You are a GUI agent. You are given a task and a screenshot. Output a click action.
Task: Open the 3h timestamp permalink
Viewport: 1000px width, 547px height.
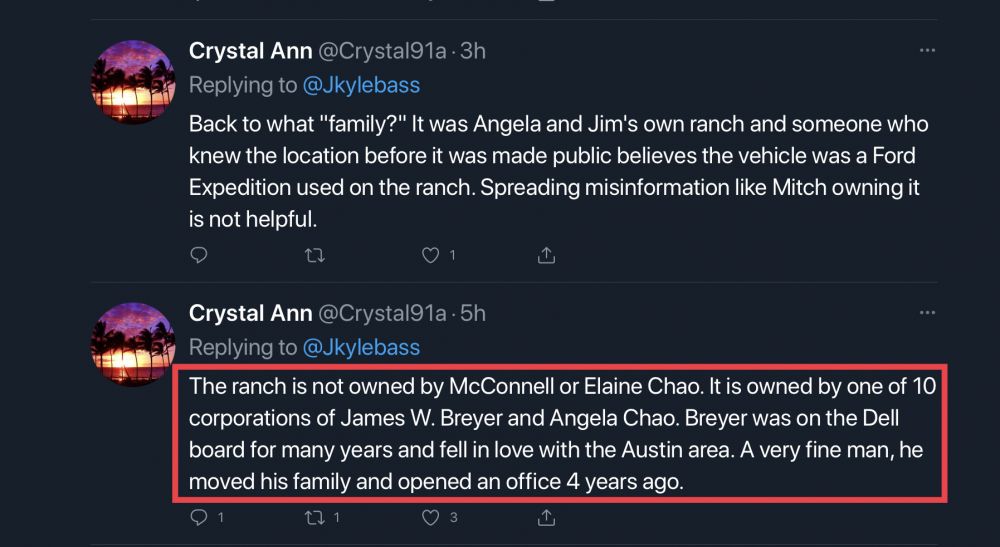point(473,51)
